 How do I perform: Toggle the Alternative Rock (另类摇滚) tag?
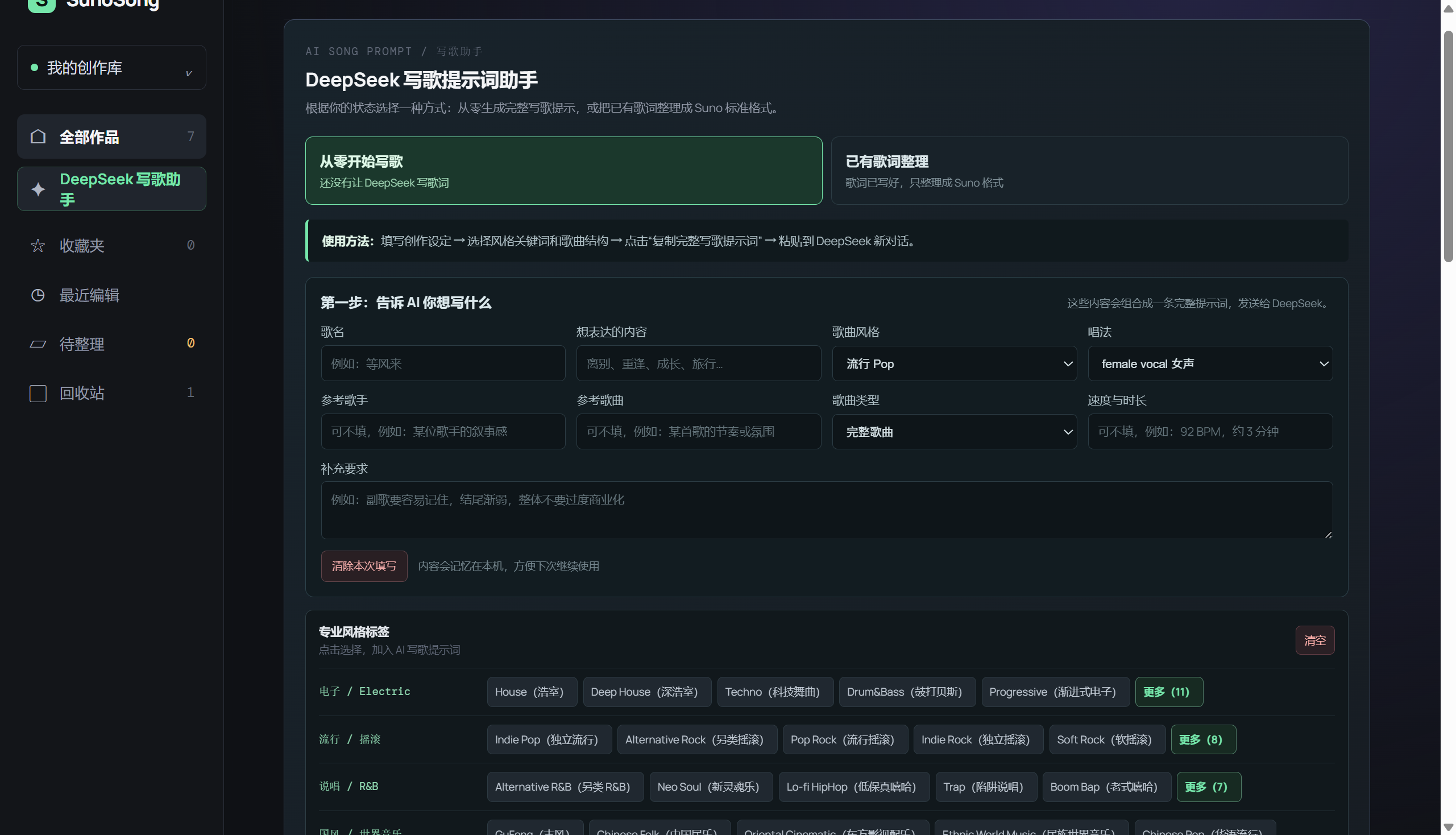tap(698, 740)
